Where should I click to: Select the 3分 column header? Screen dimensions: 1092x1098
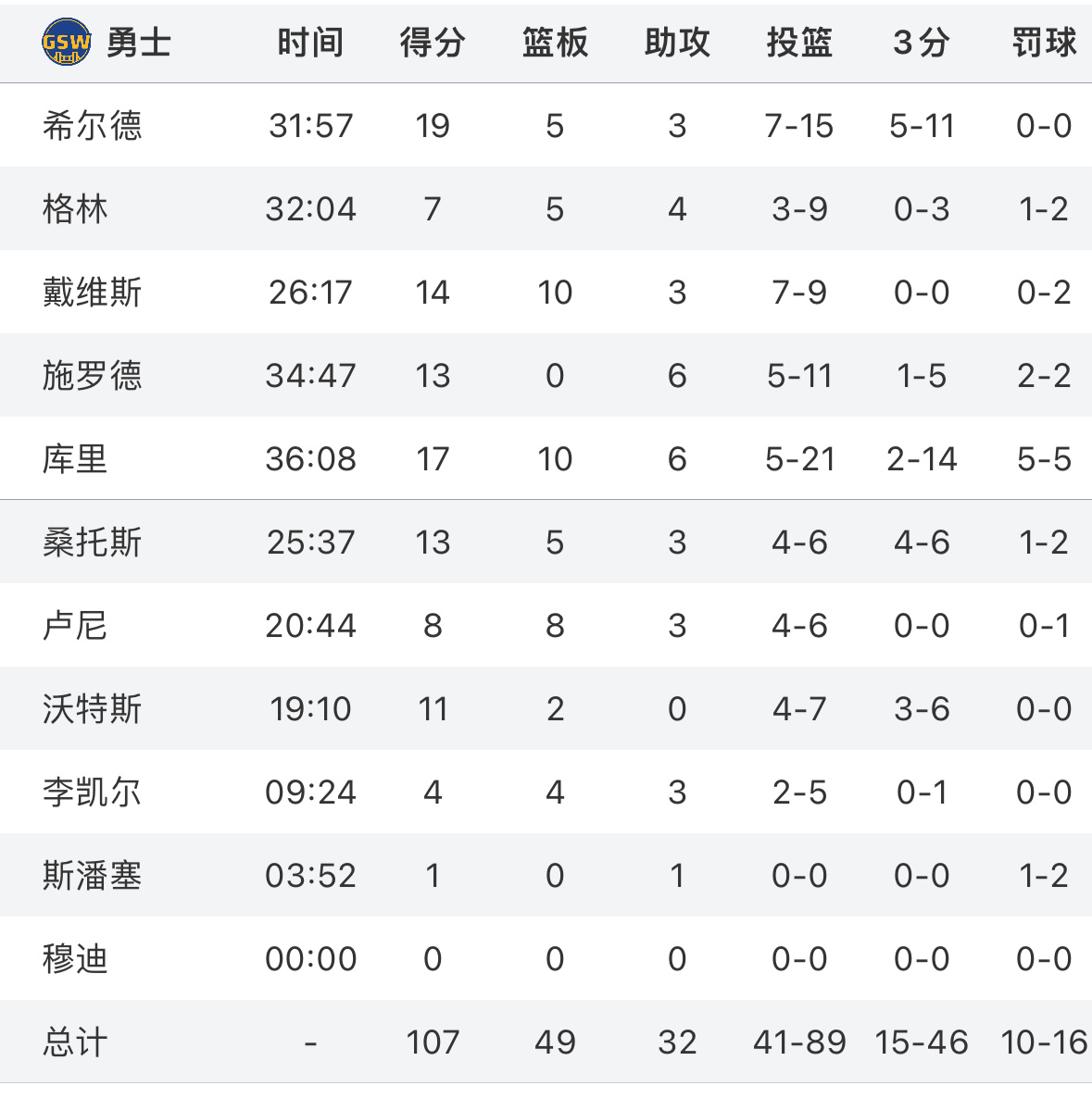pyautogui.click(x=921, y=43)
